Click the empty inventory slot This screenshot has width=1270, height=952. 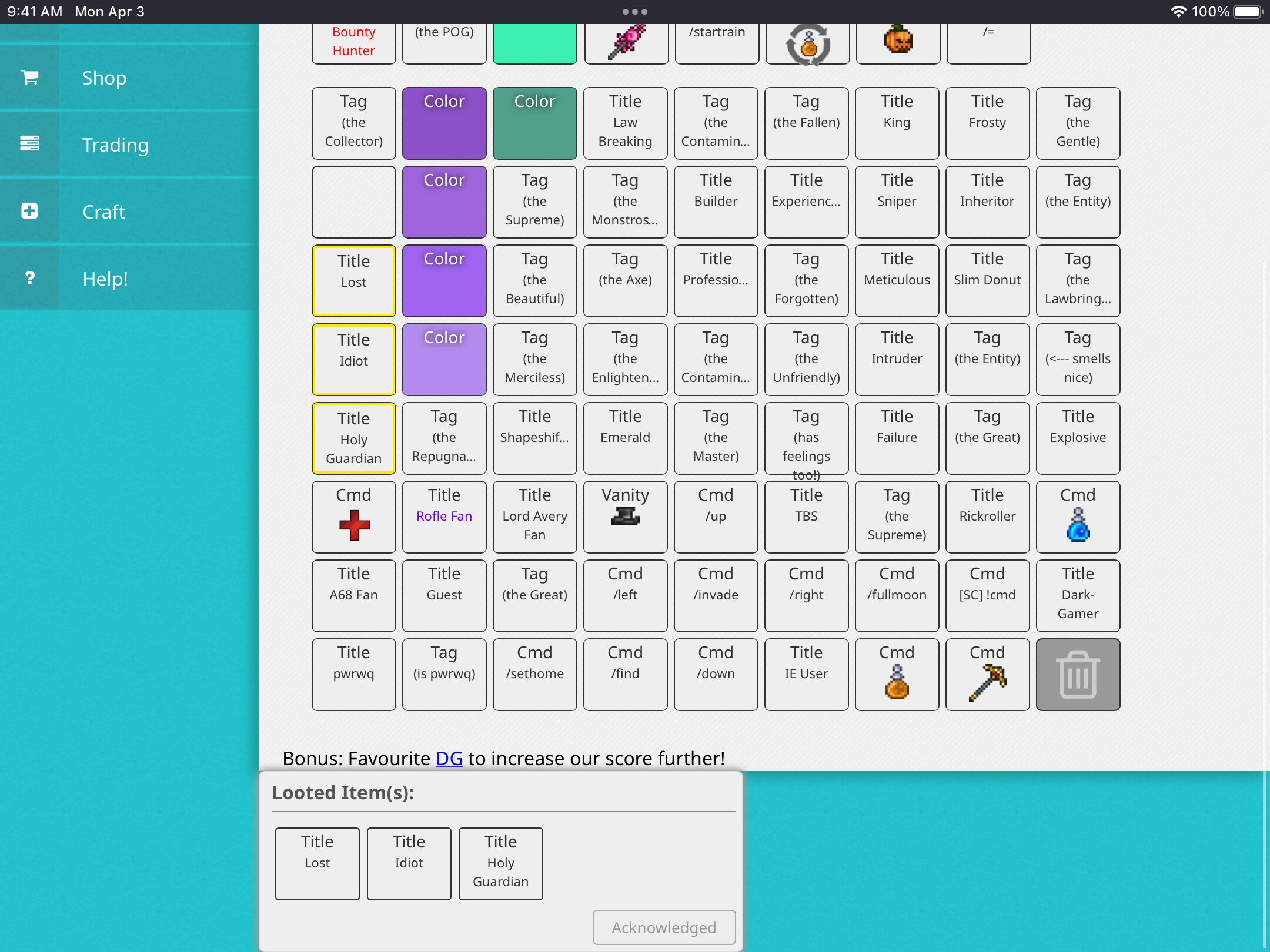pyautogui.click(x=354, y=202)
